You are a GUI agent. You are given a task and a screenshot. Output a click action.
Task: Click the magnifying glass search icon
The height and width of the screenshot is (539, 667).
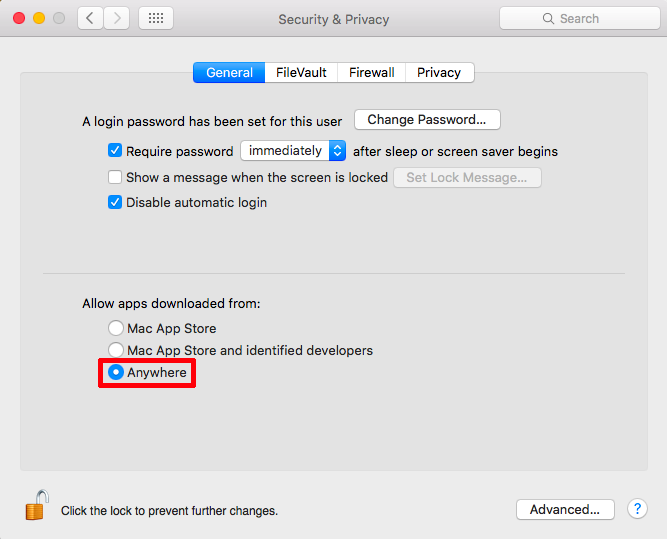(548, 19)
